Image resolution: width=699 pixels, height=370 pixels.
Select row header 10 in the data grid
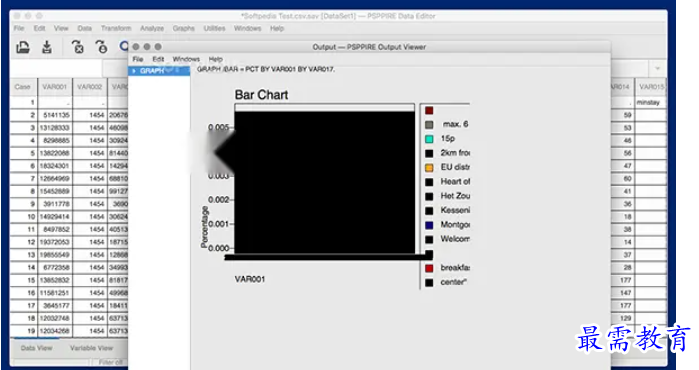tap(24, 217)
